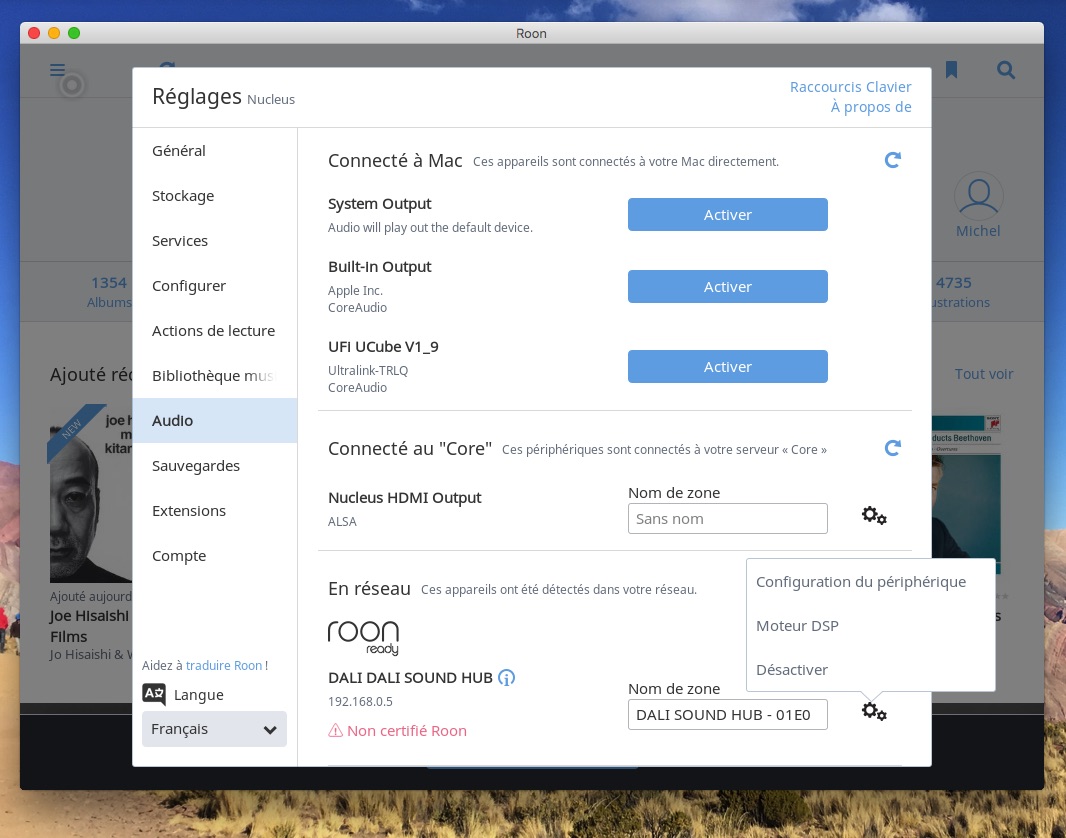Activate the UFI UCube V1_9 device
This screenshot has width=1066, height=838.
[727, 367]
